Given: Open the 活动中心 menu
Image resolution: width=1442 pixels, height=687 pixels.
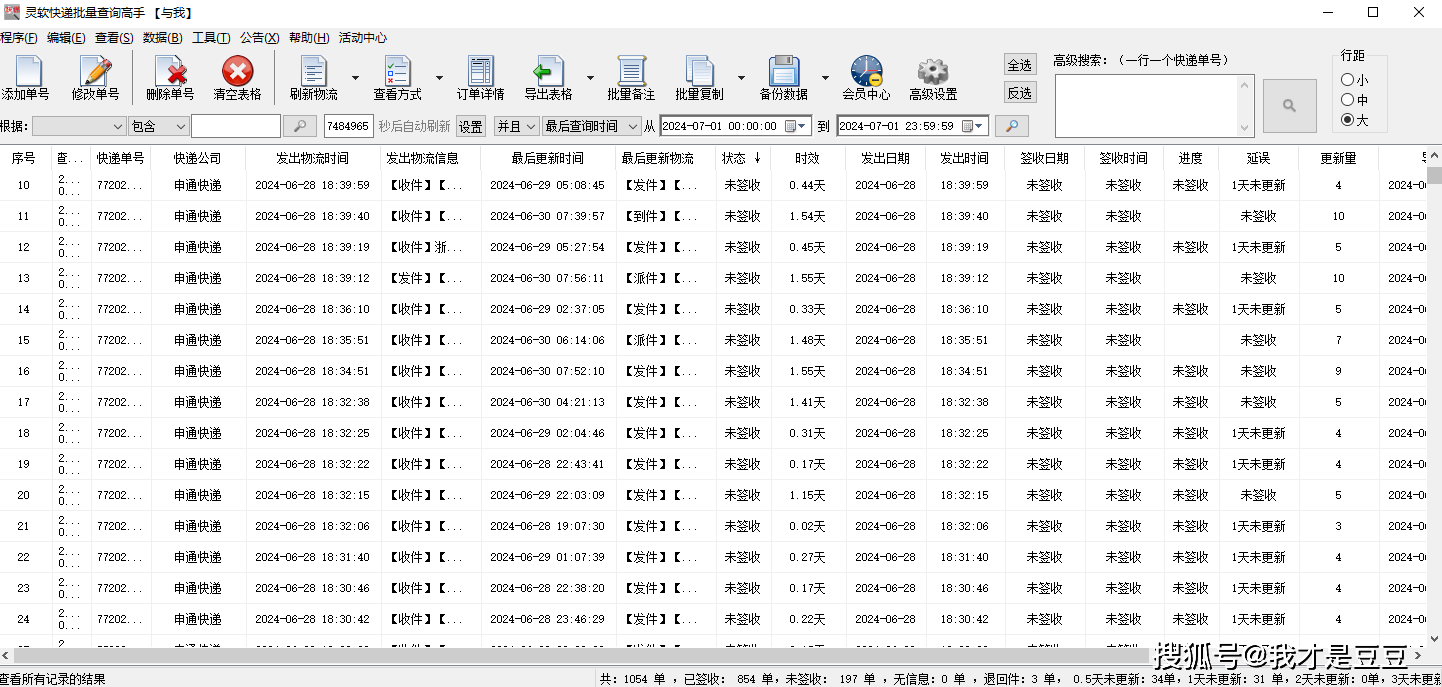Looking at the screenshot, I should coord(362,38).
